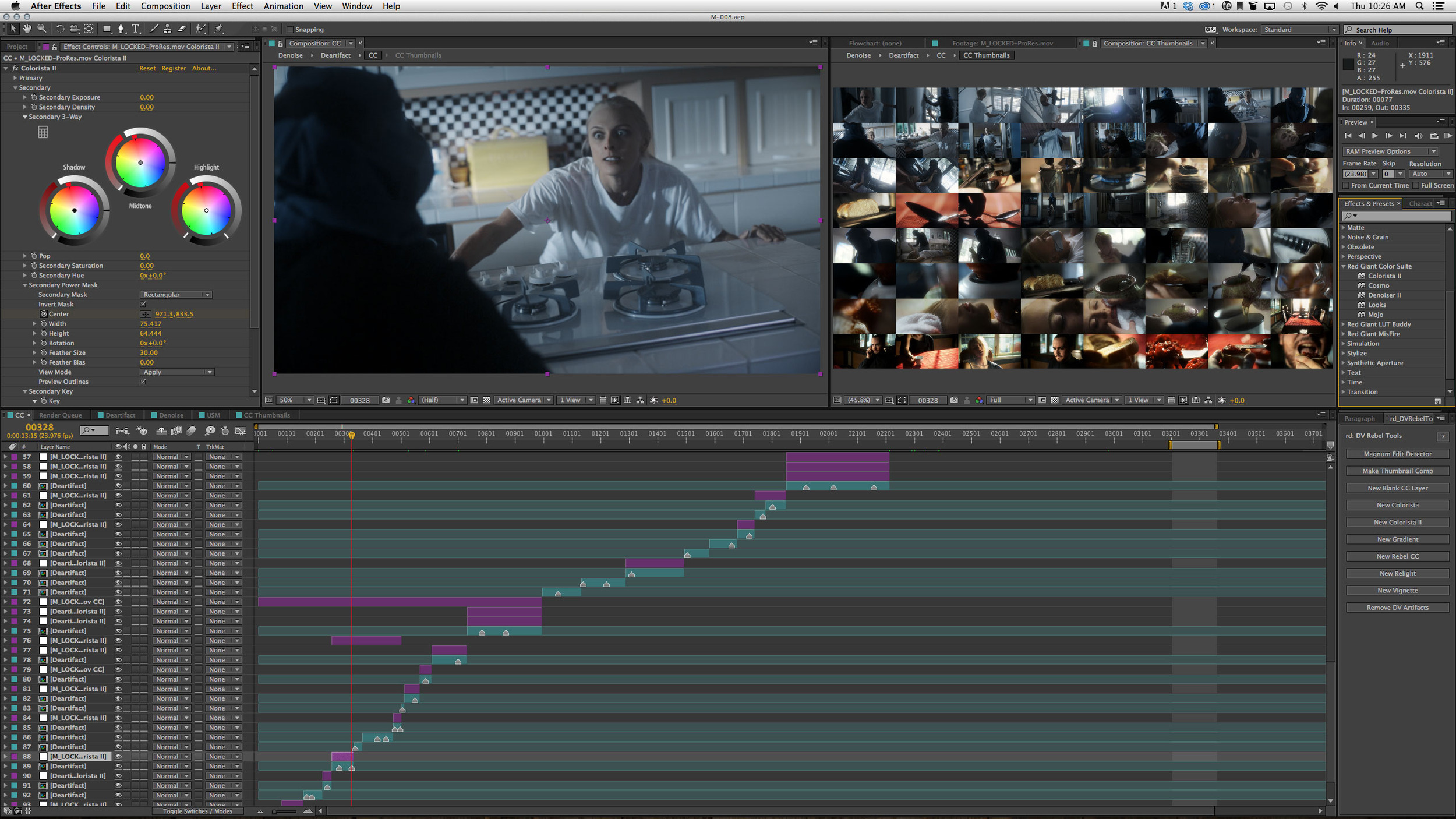Select the Pen tool
This screenshot has height=819, width=1456.
coord(121,29)
